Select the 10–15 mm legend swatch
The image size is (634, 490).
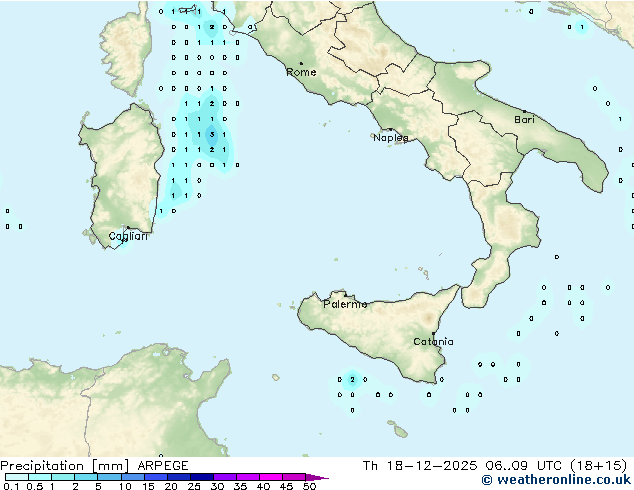(x=132, y=477)
